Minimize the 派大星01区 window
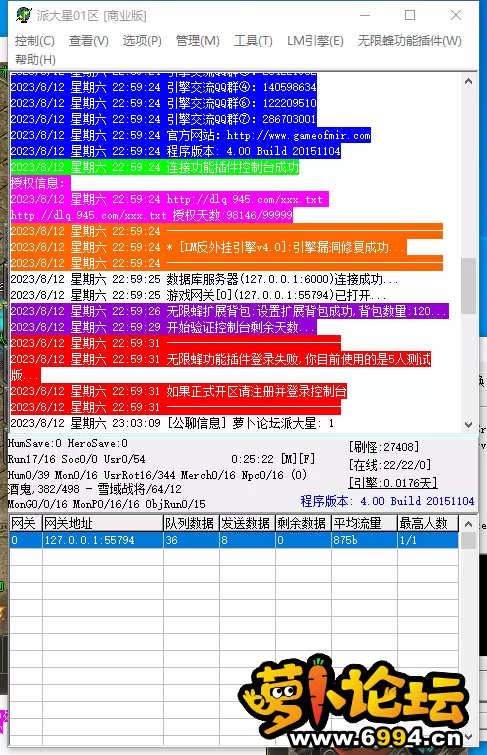The height and width of the screenshot is (755, 487). coord(365,15)
